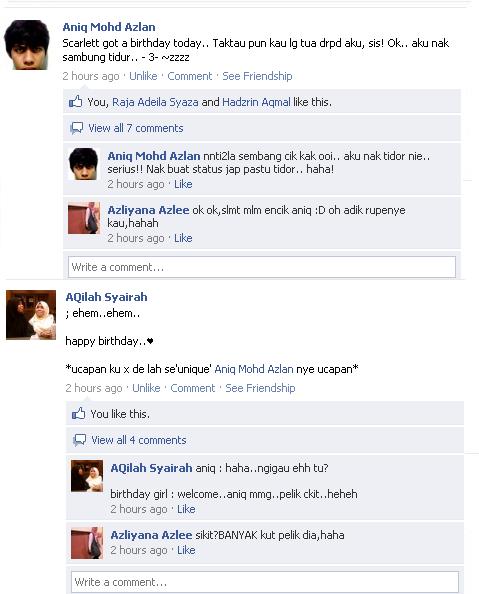This screenshot has height=594, width=479.
Task: Open Raja Adeila Syaza's profile link
Action: [x=155, y=102]
